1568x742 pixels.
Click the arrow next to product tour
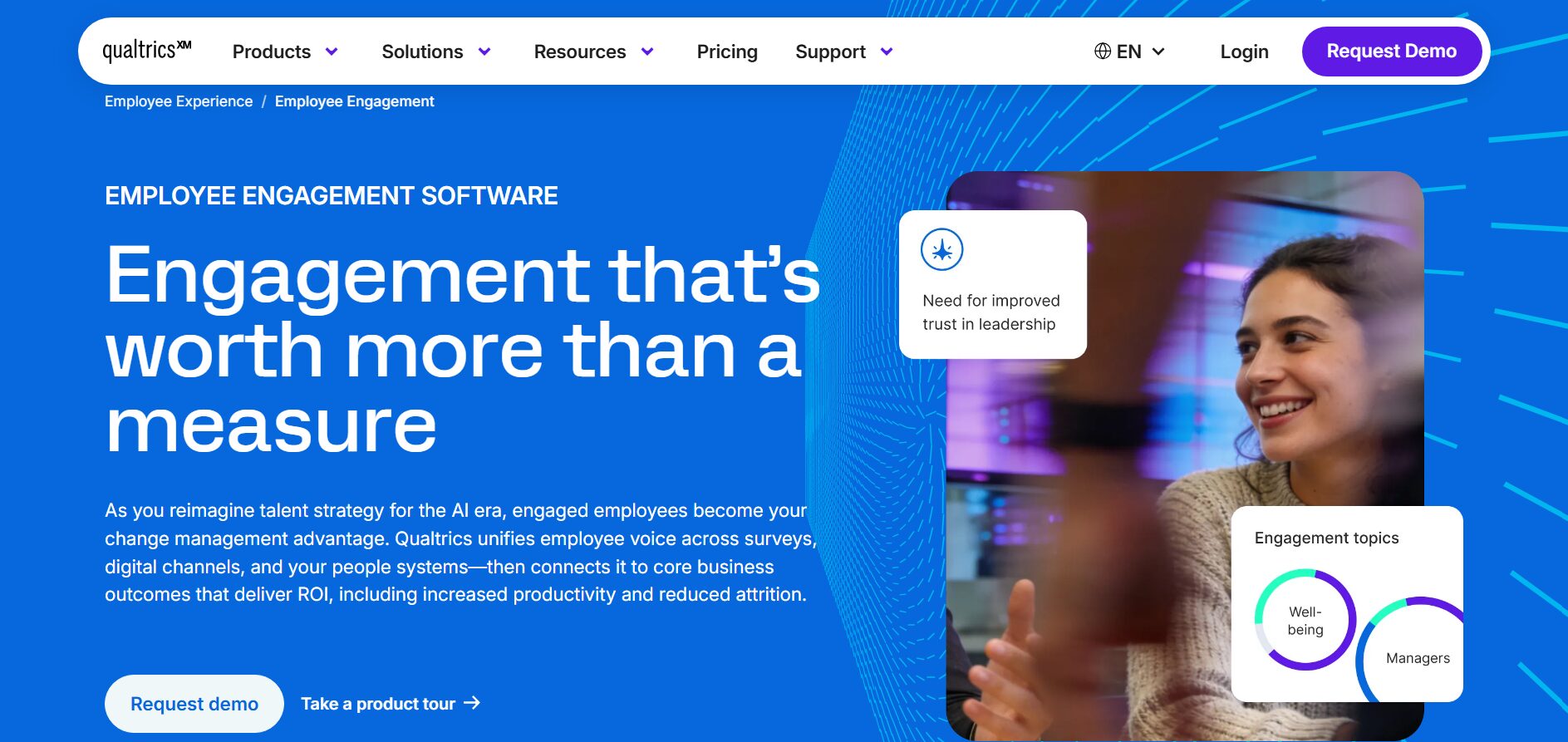coord(472,703)
